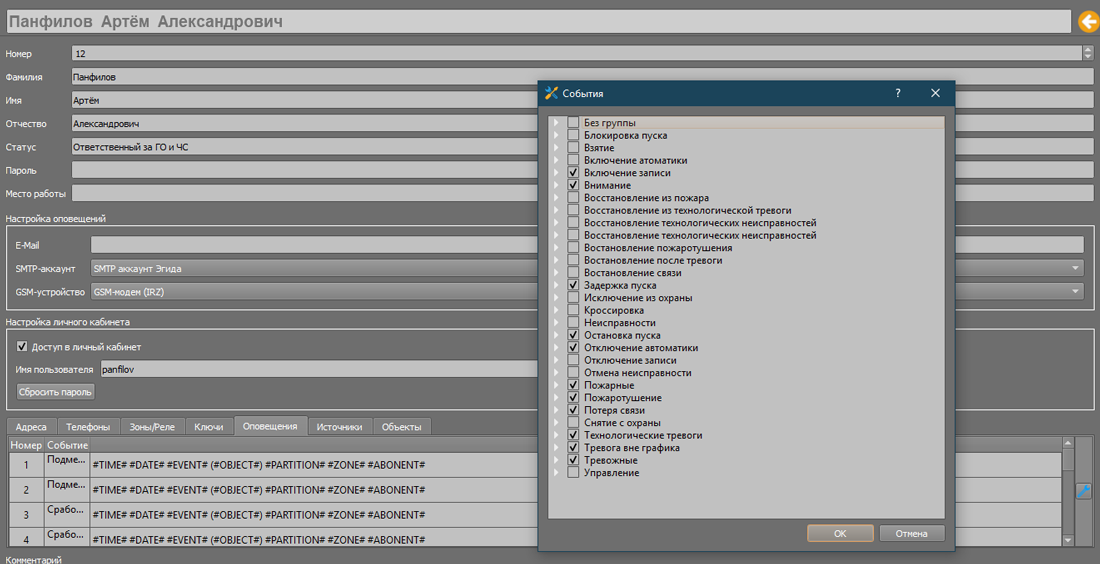Click the edit tool icon beside notifications table
The image size is (1100, 564).
coord(1083,491)
